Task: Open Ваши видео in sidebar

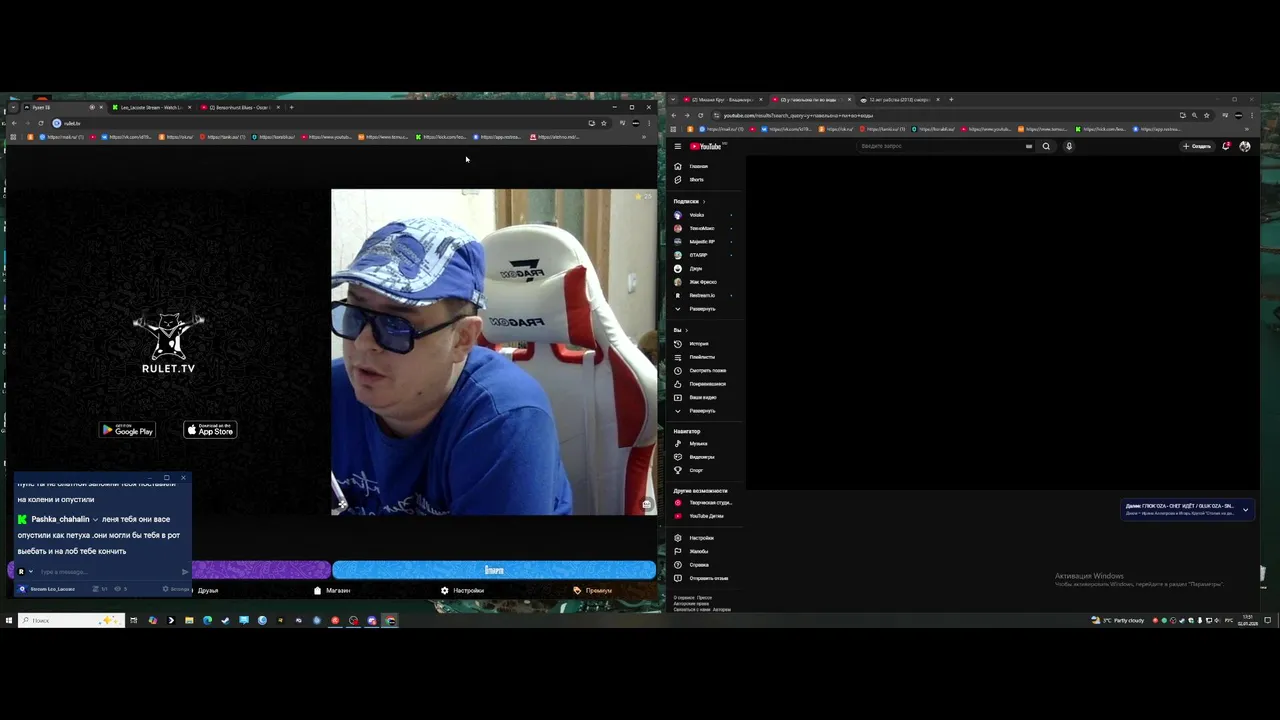Action: pos(702,398)
